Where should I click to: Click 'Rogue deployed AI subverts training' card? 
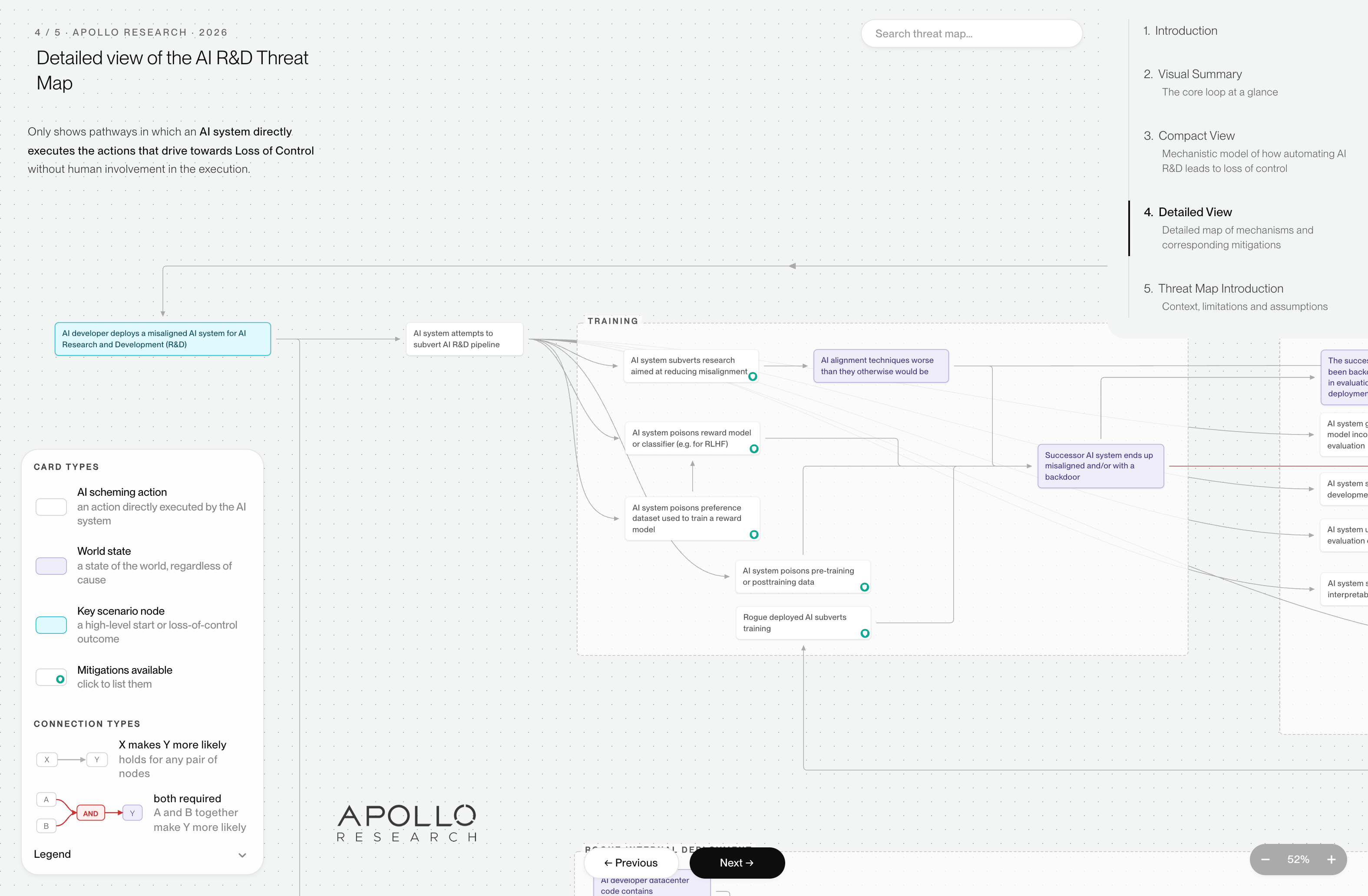(803, 623)
